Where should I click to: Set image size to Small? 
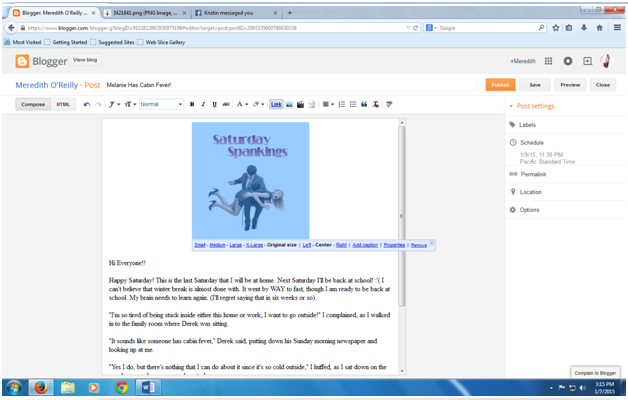199,245
